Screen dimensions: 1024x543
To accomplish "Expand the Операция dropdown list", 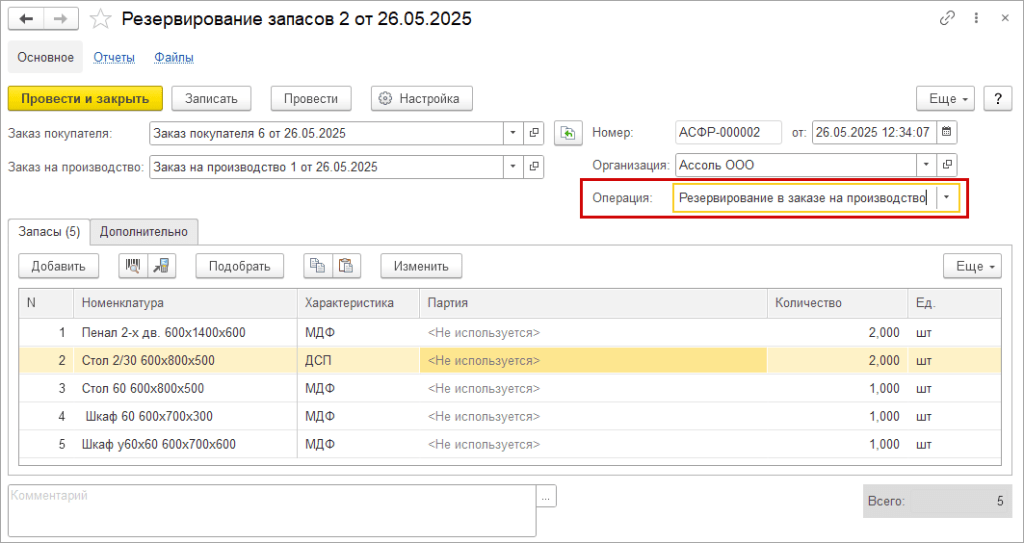I will tap(946, 198).
